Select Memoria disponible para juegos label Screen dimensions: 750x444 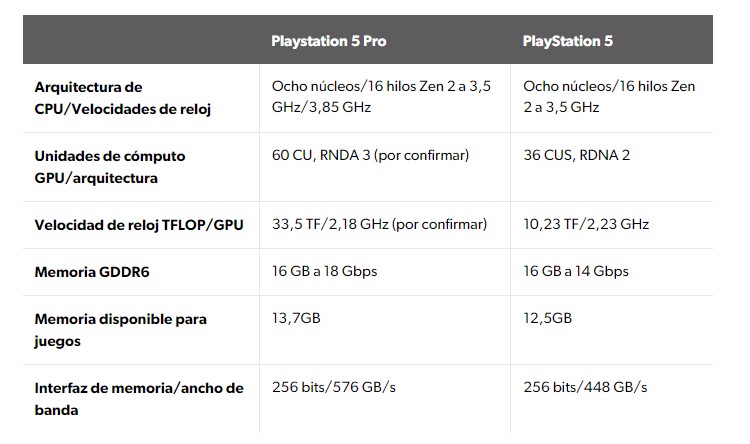point(121,330)
